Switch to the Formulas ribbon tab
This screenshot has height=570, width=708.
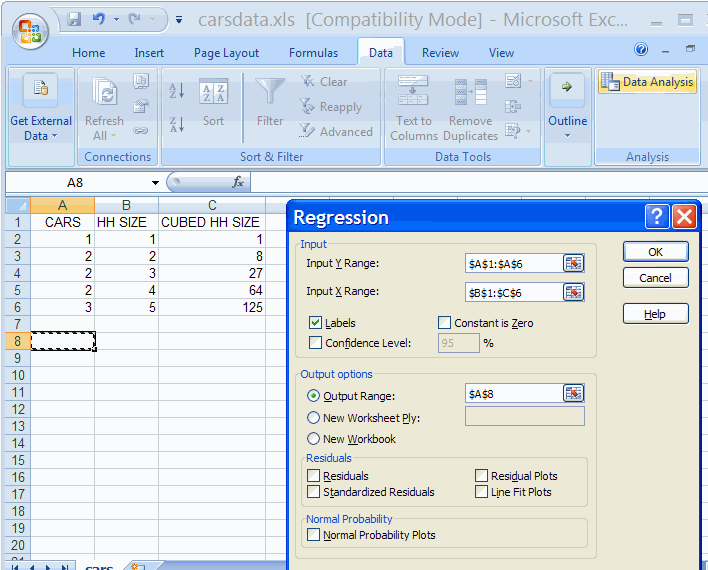(x=313, y=53)
